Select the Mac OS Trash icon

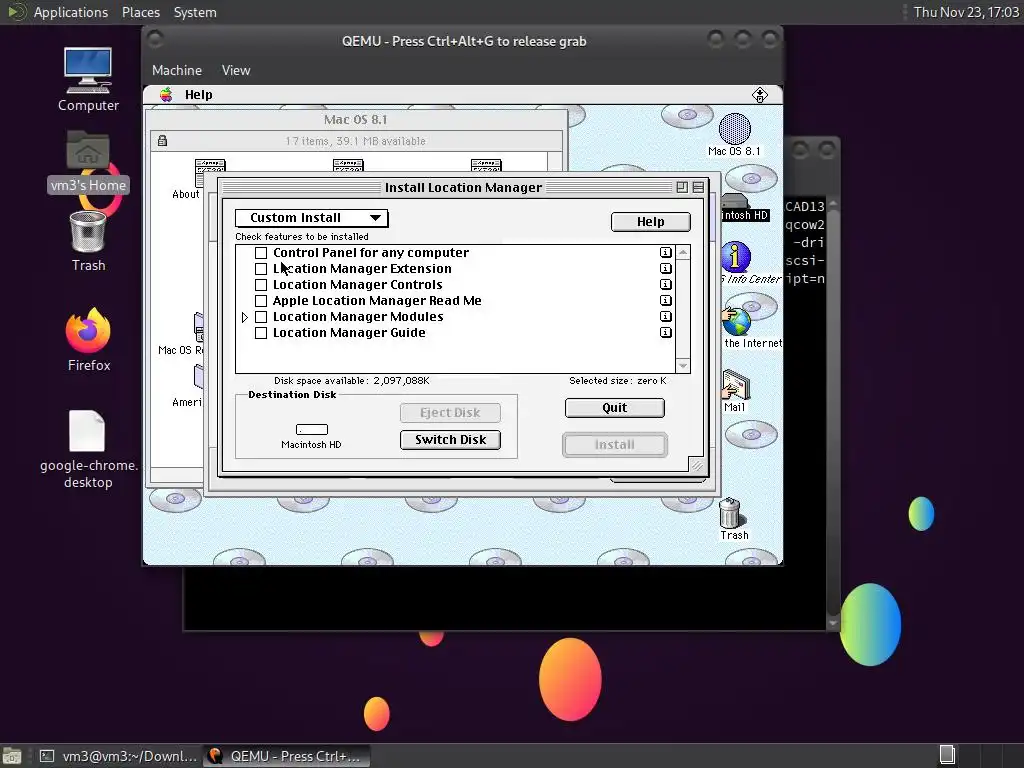tap(730, 513)
